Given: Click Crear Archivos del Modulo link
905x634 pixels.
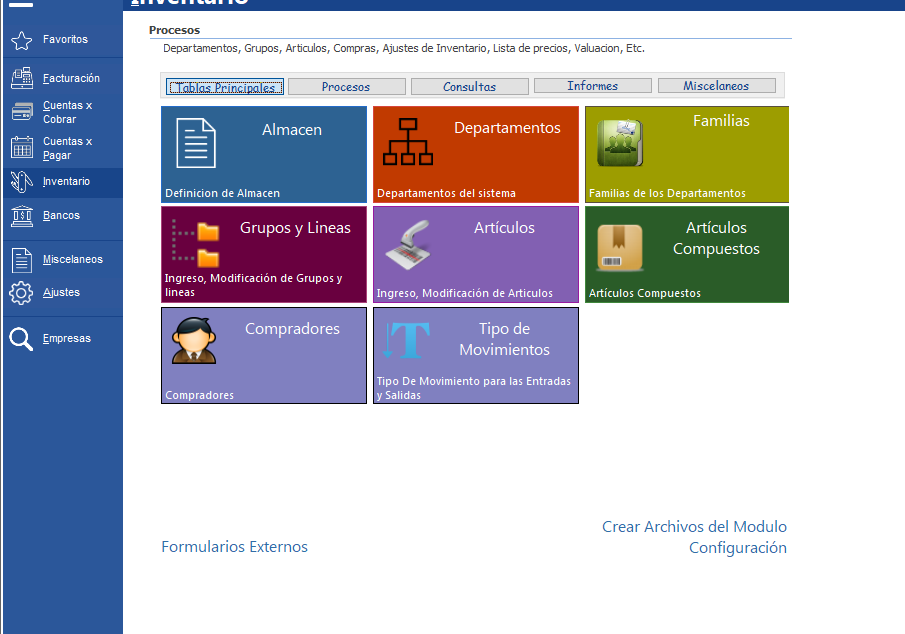Looking at the screenshot, I should click(x=694, y=527).
